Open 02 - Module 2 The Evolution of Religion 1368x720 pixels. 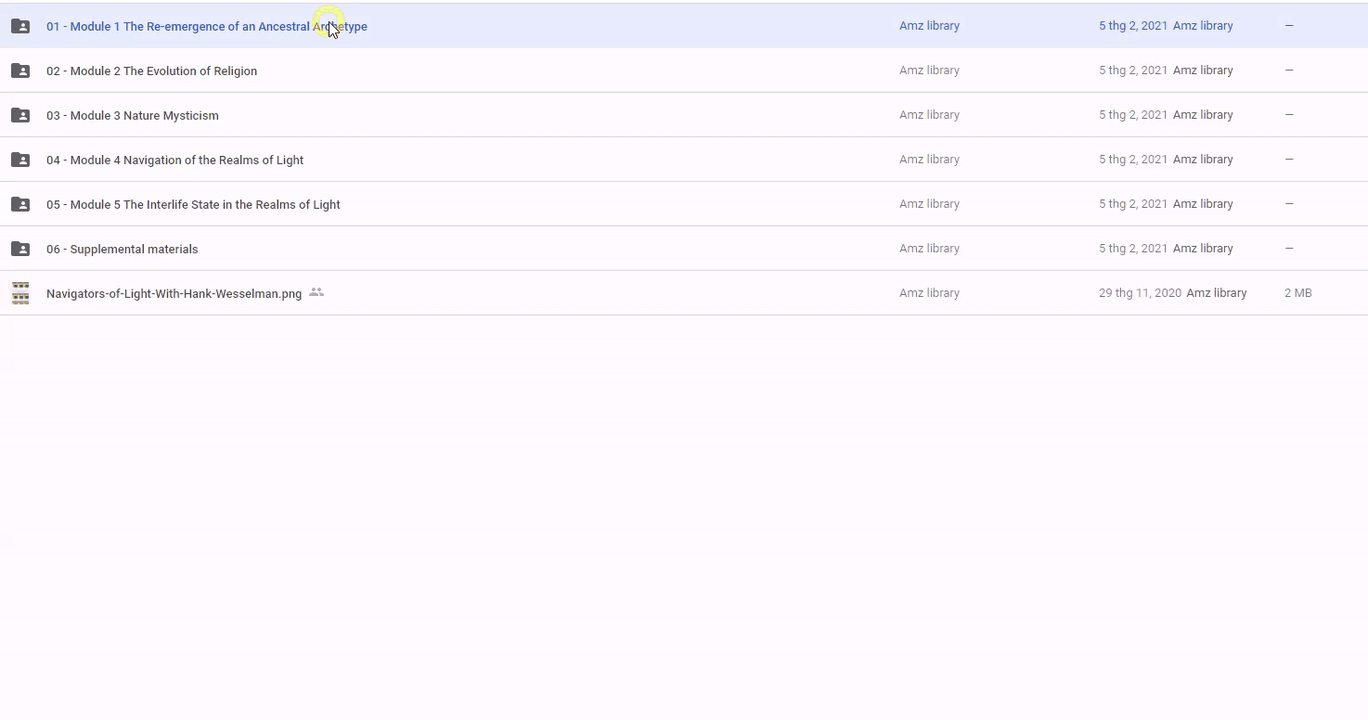151,71
